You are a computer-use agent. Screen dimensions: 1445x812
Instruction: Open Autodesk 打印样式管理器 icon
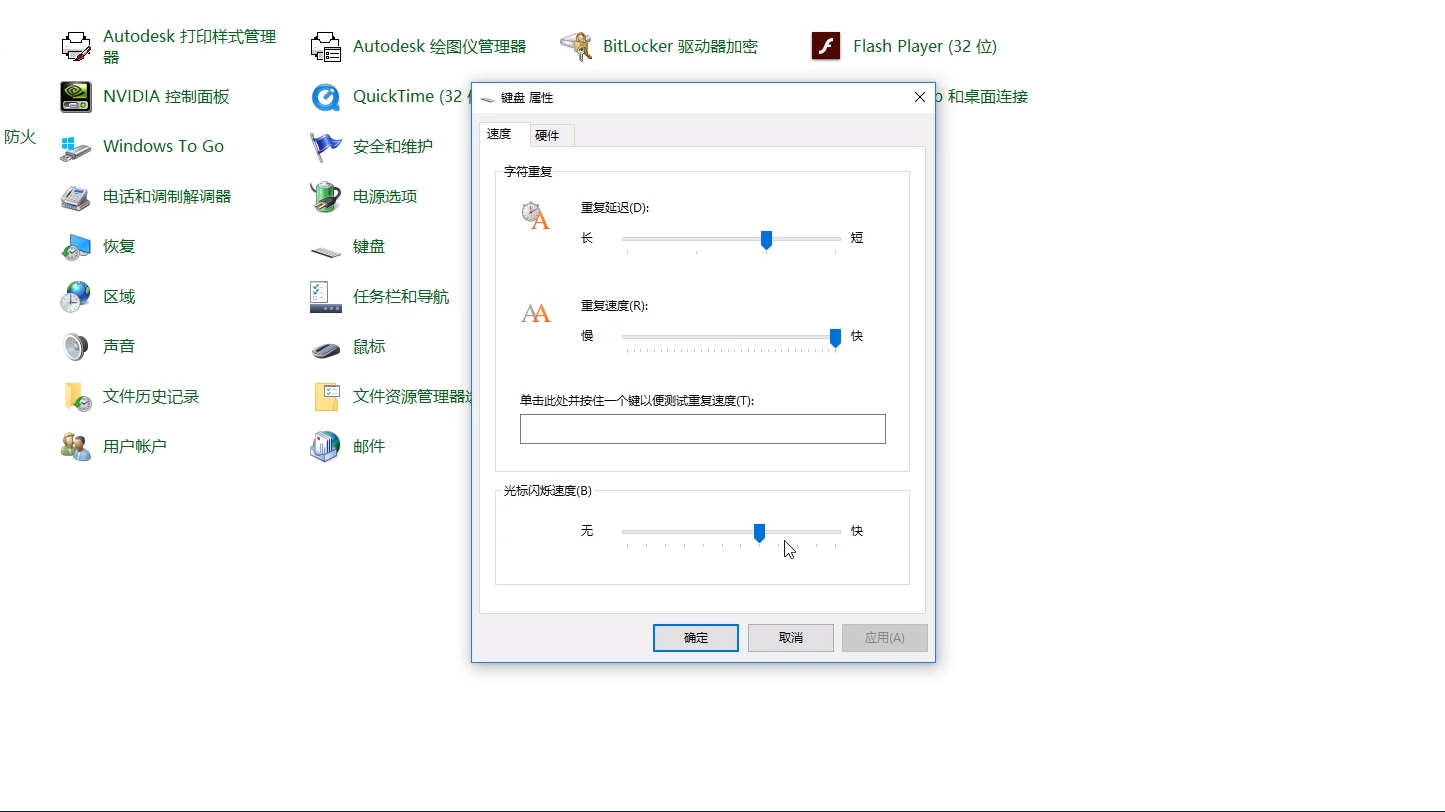point(76,46)
